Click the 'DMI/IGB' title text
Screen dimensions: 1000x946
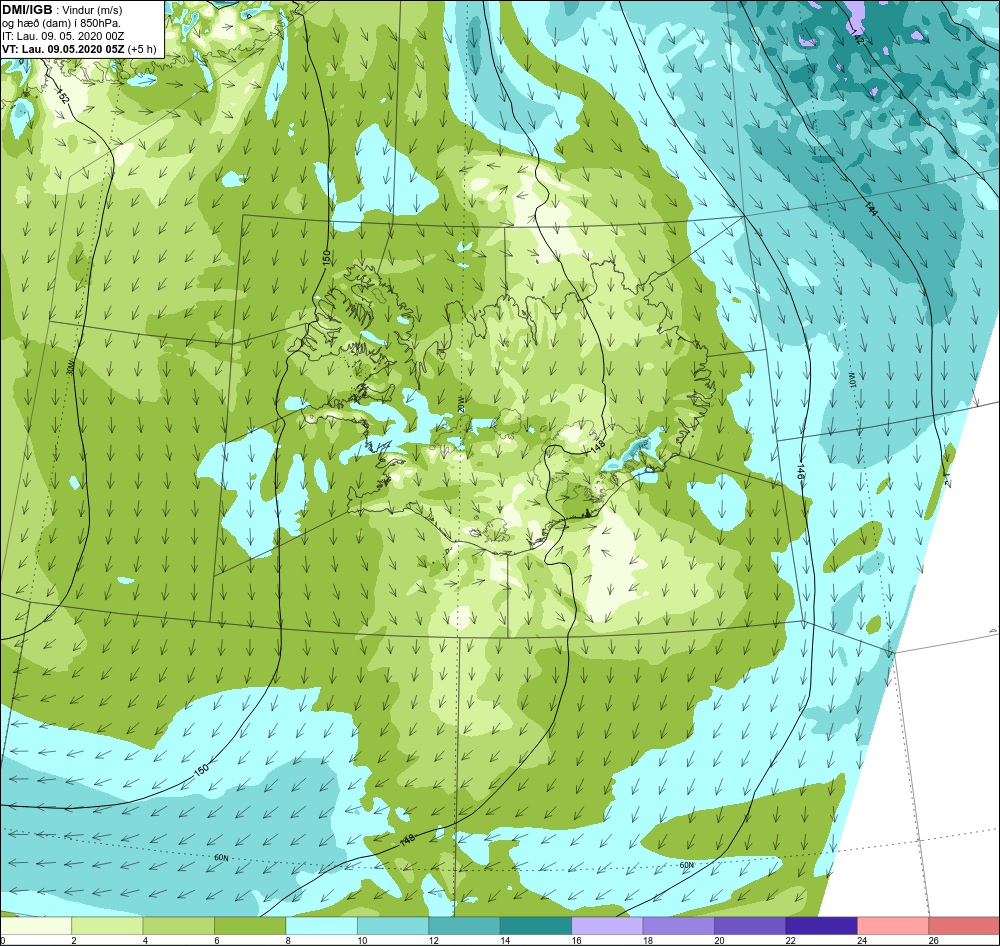click(27, 10)
